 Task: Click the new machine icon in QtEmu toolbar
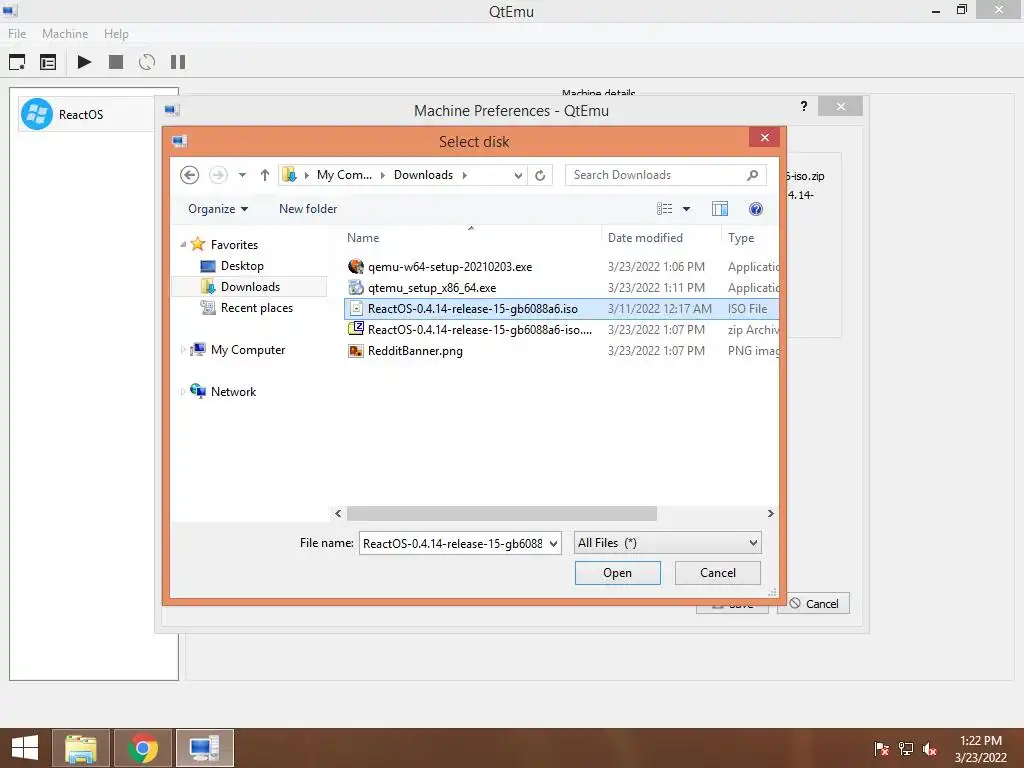click(17, 62)
